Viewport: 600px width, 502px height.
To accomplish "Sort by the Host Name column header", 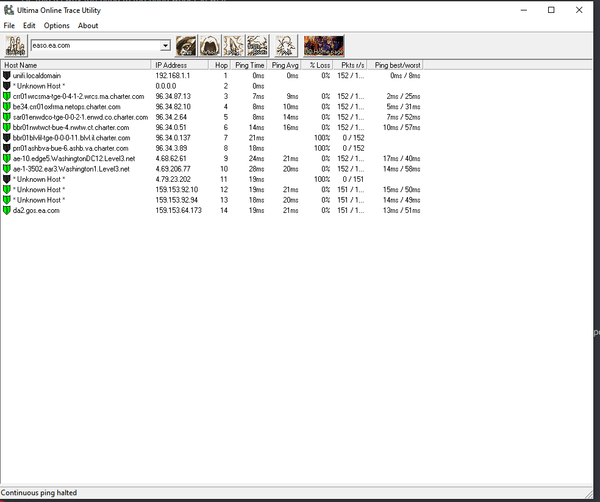I will tap(76, 65).
